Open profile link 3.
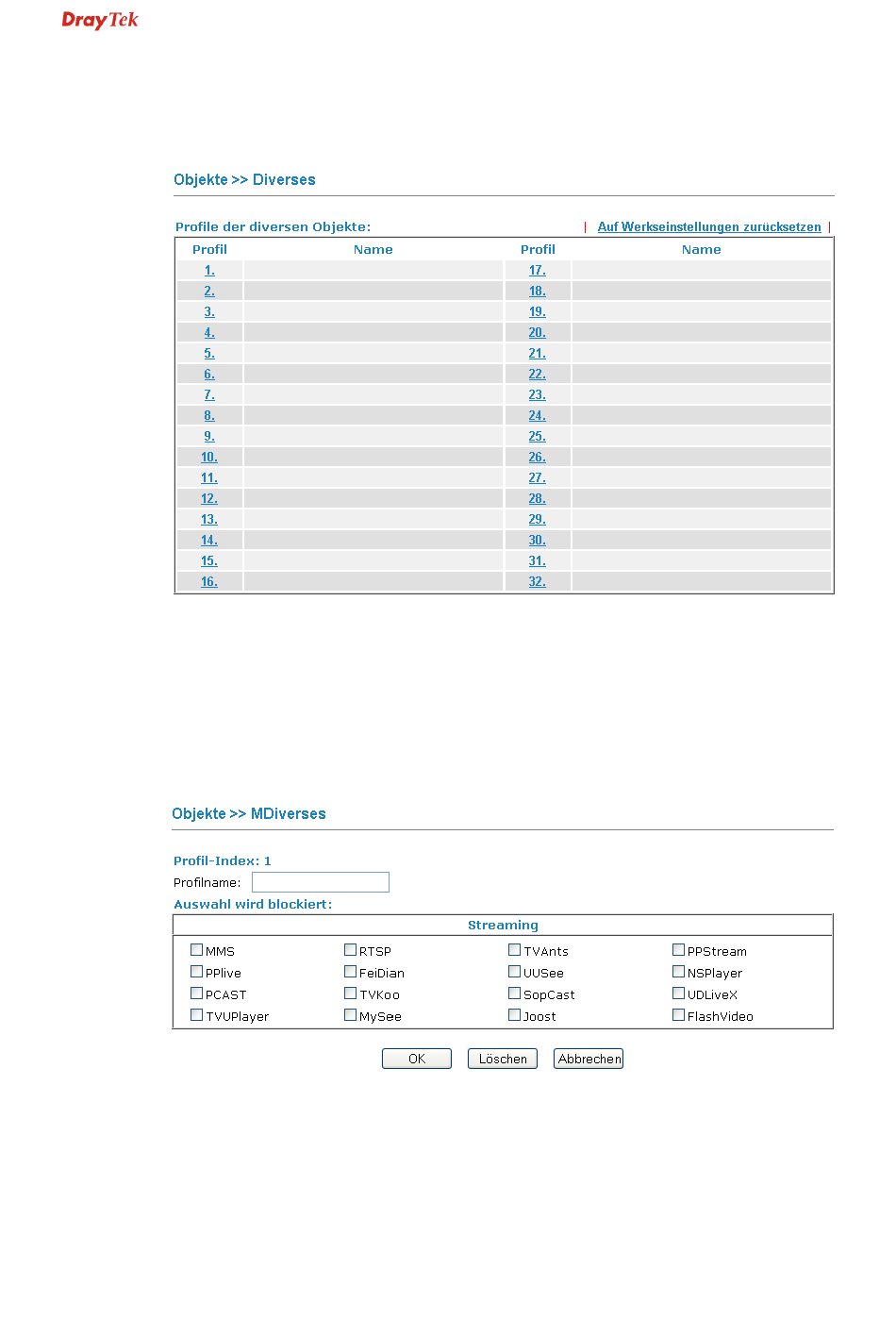 pyautogui.click(x=209, y=312)
